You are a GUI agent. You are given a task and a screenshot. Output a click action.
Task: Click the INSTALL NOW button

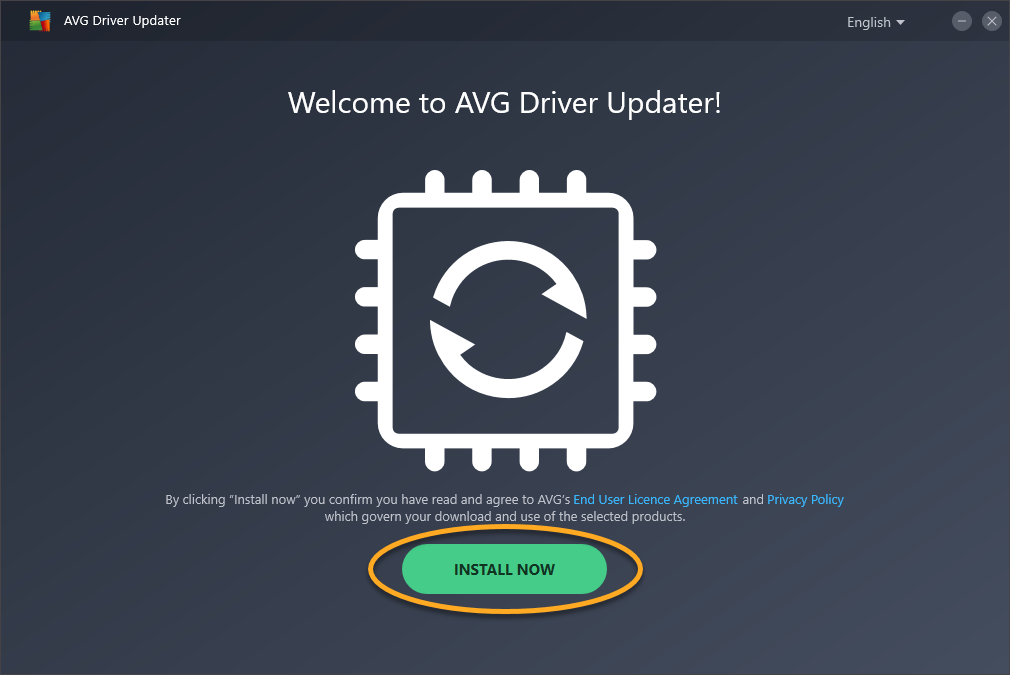point(504,569)
